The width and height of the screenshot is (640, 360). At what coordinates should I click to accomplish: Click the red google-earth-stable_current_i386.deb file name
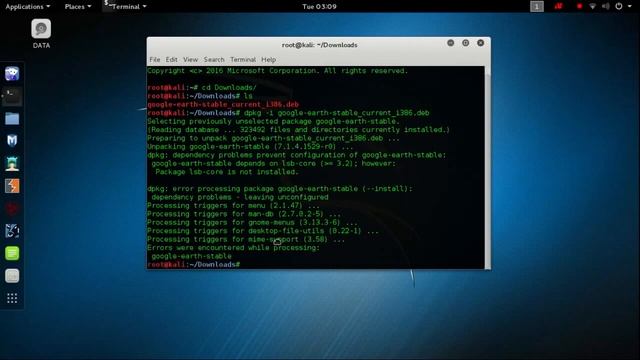223,104
